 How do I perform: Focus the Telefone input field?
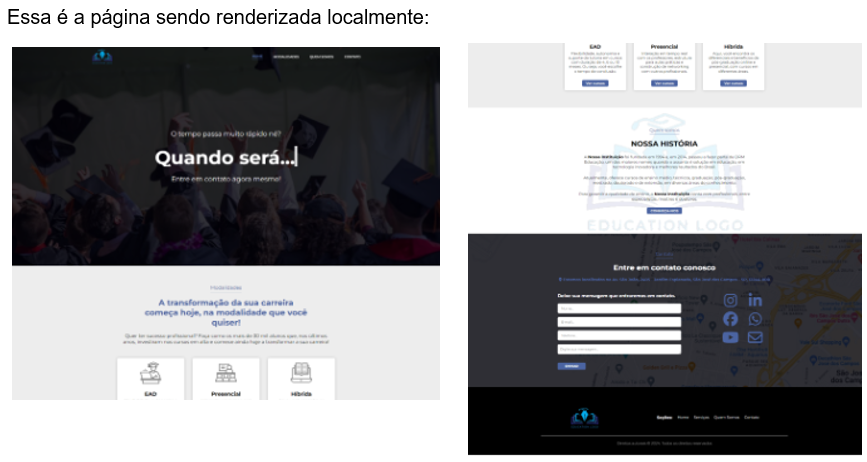point(619,335)
